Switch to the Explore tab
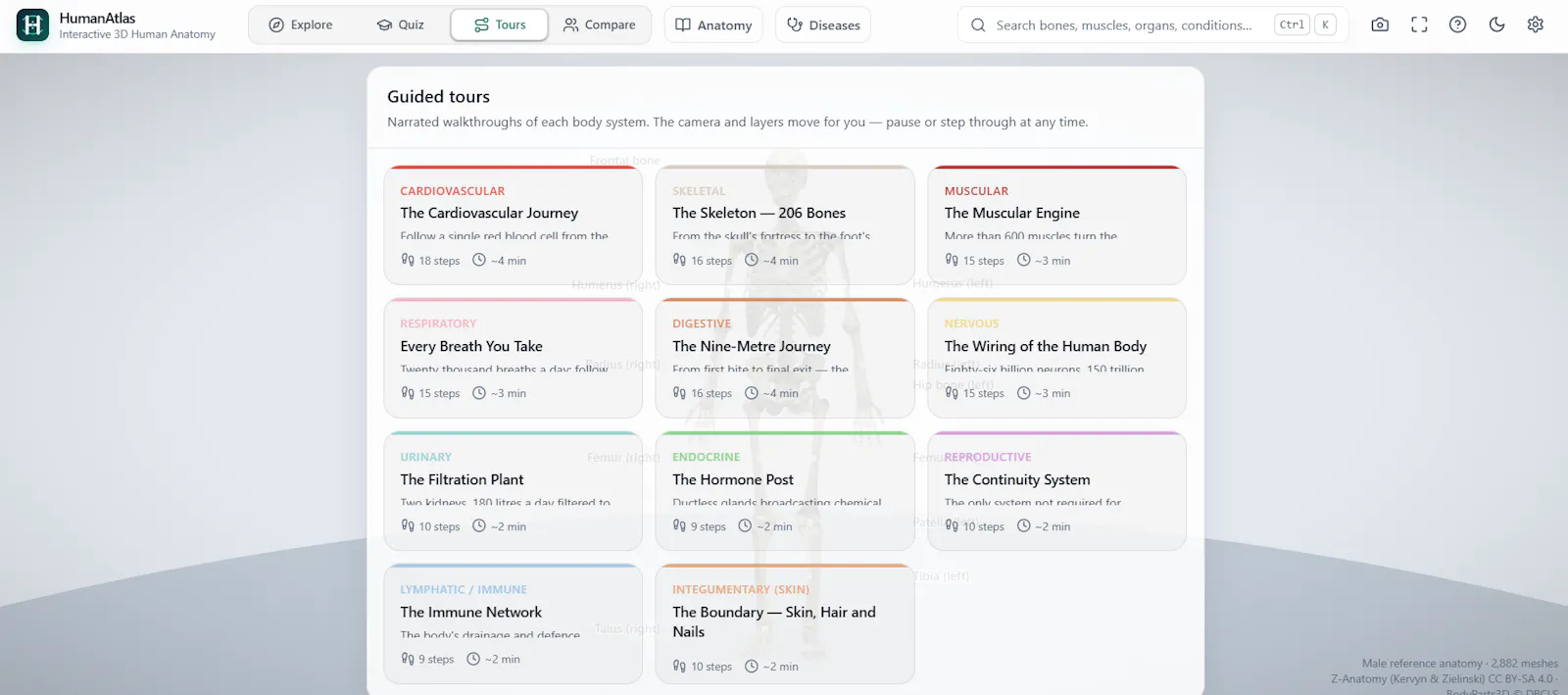Screen dimensions: 1568x695 click(x=301, y=25)
